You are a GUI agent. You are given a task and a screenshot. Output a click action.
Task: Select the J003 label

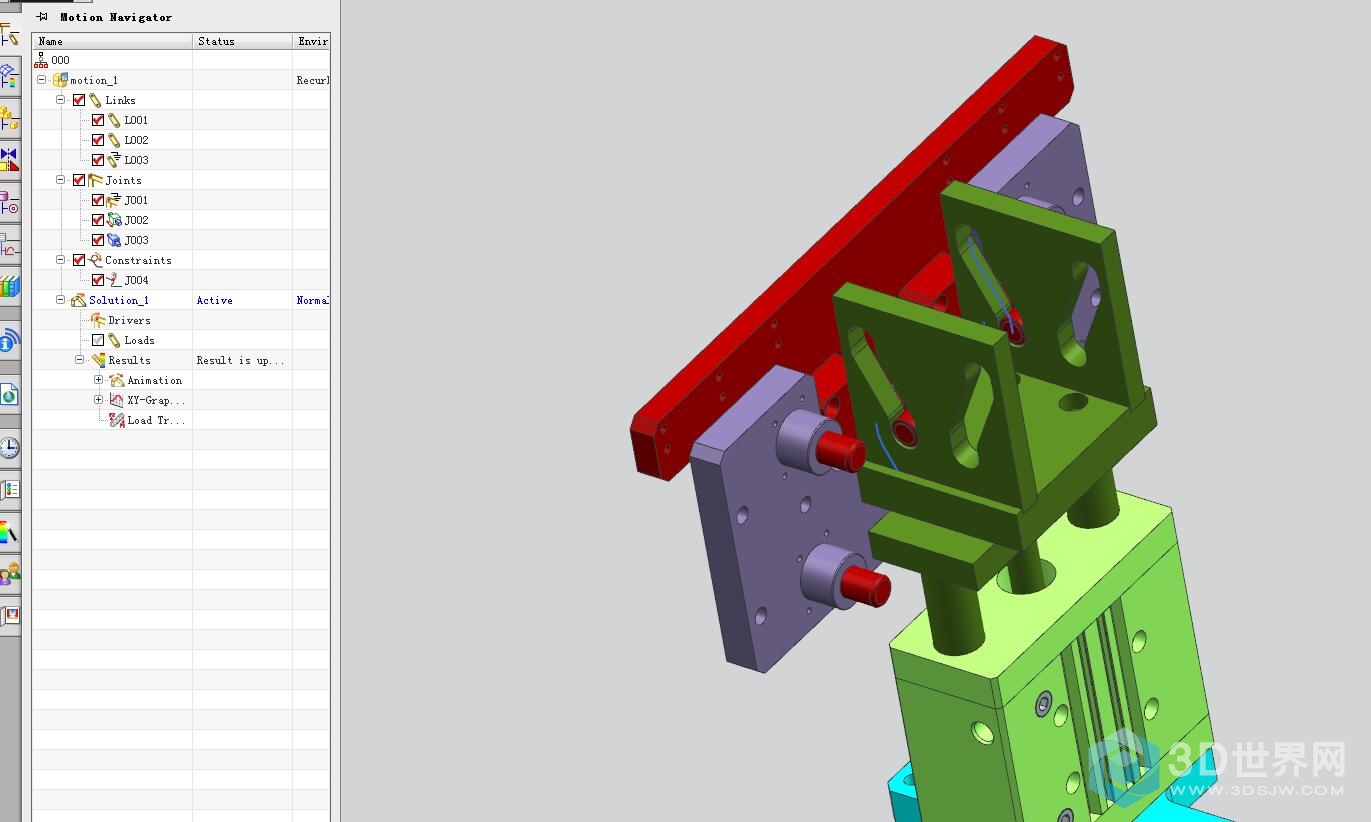pos(137,240)
